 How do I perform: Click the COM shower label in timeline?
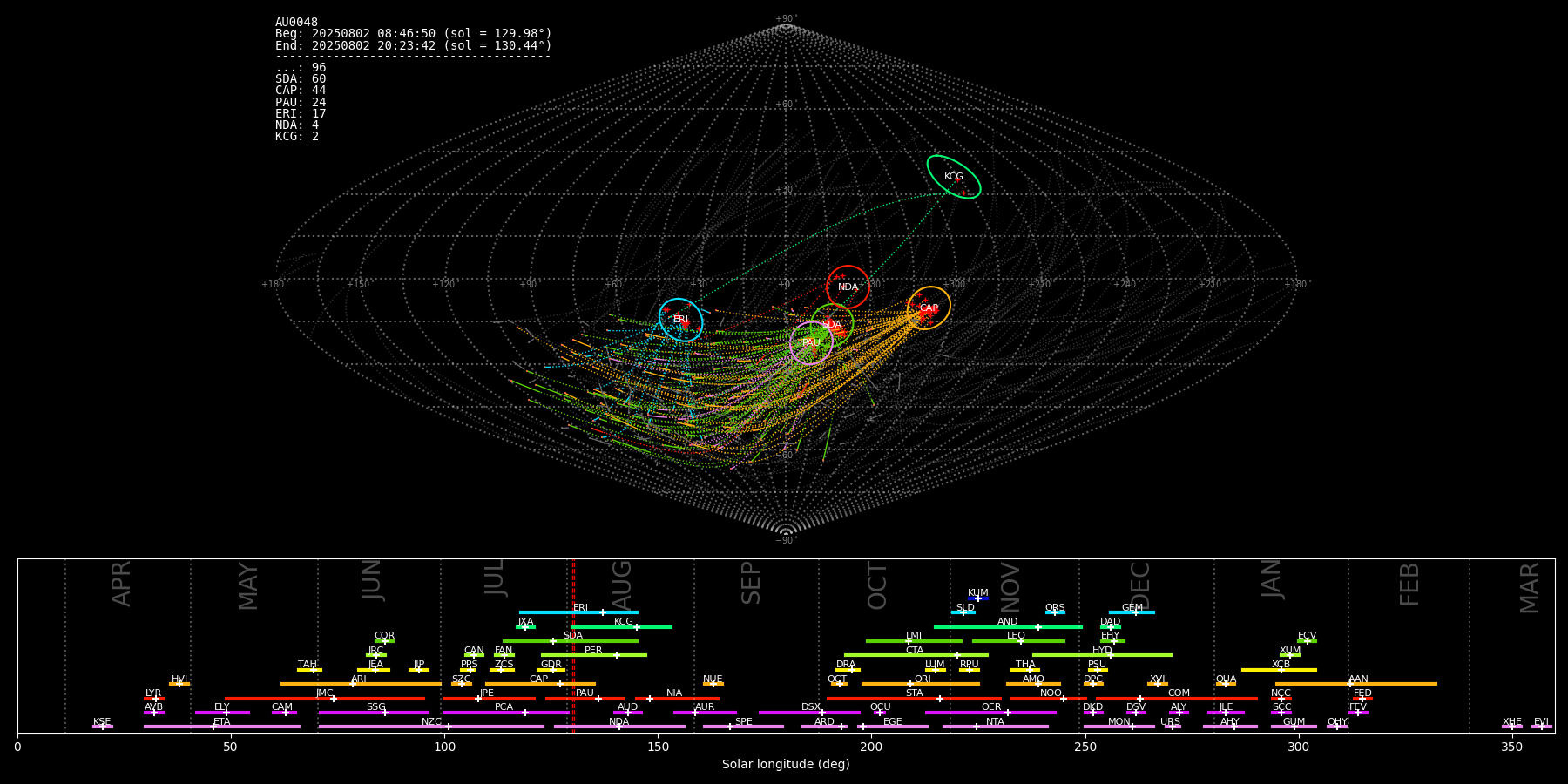pos(1179,693)
